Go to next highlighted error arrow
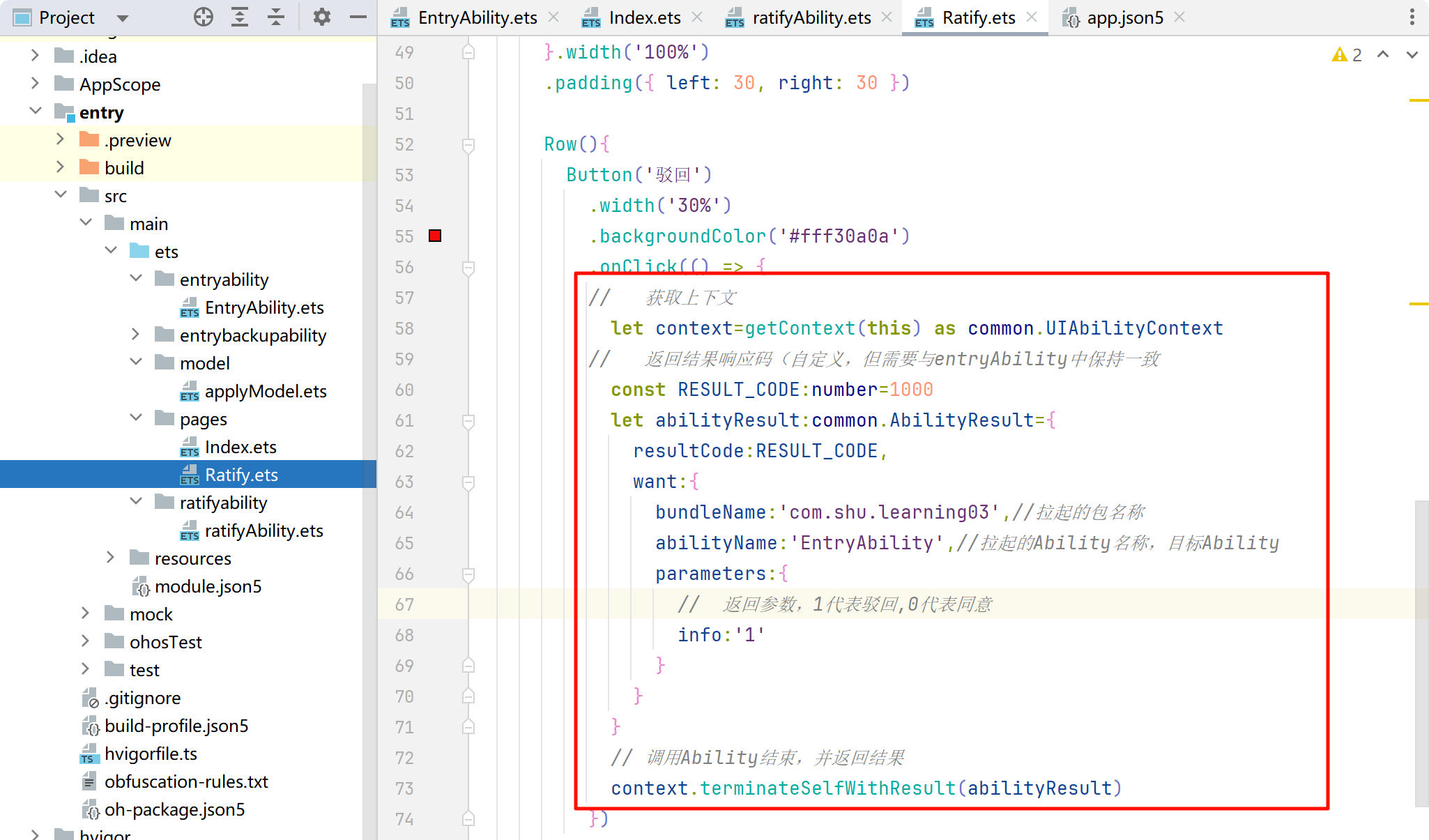 pyautogui.click(x=1412, y=55)
